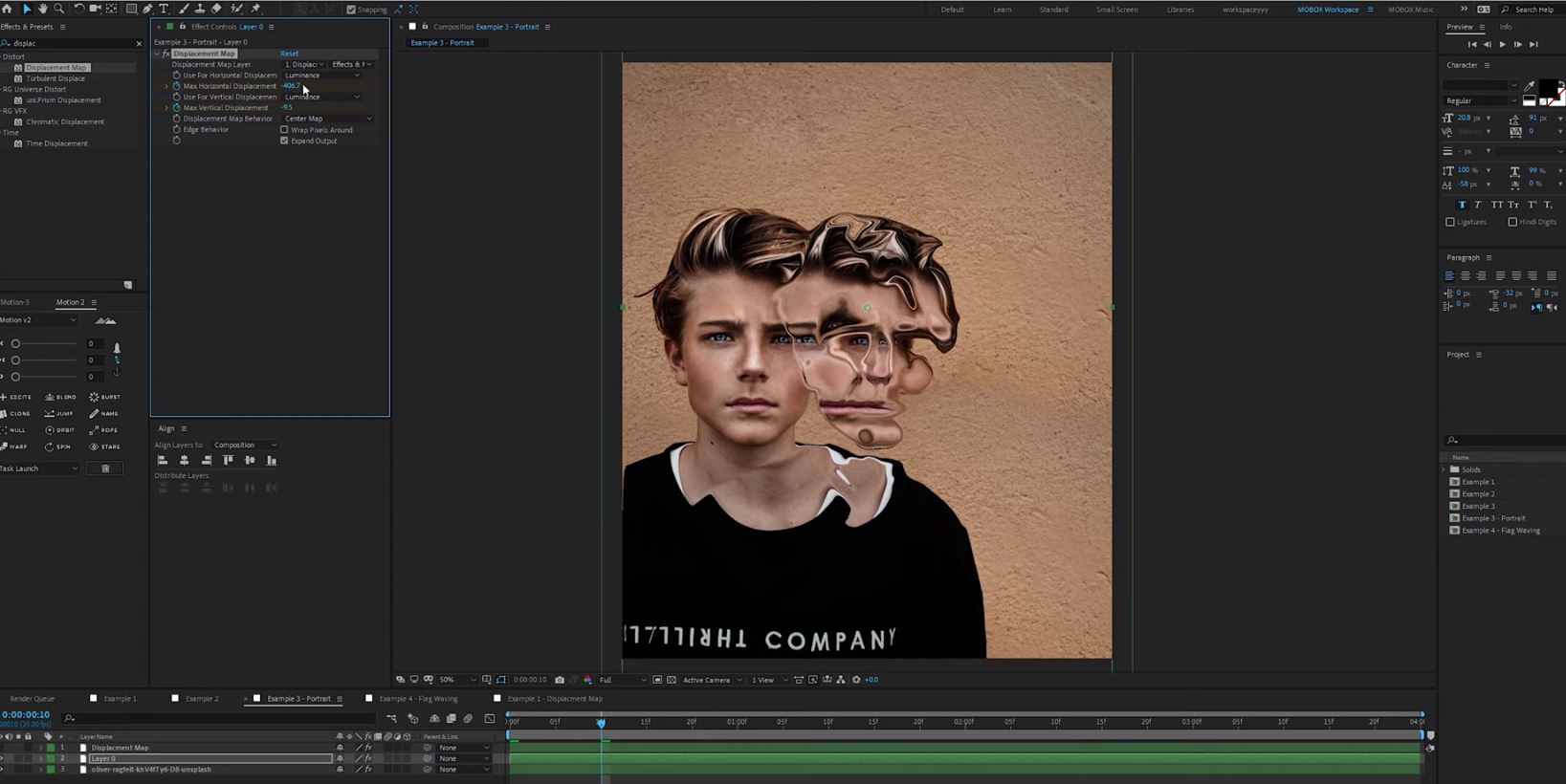
Task: Toggle visibility of layer 3 oliver-ragfelt
Action: coord(3,770)
